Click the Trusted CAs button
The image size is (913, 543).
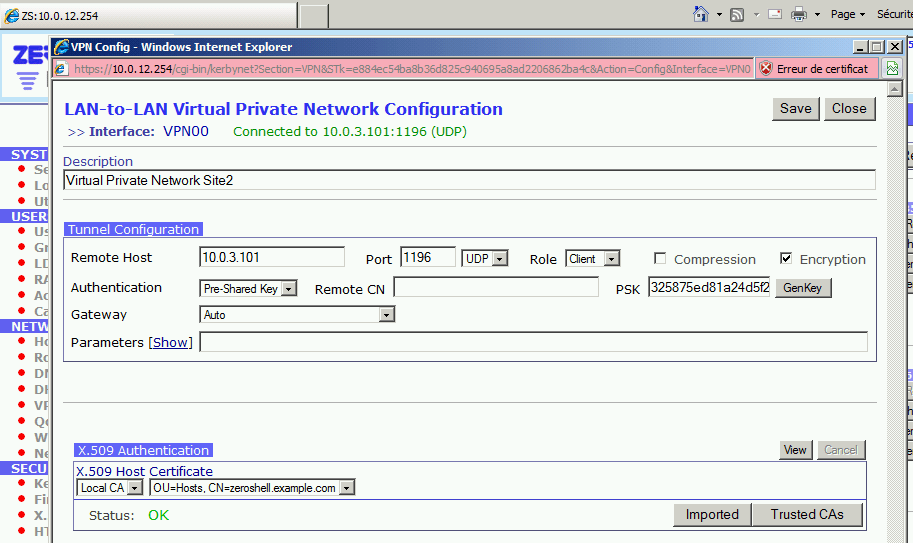pos(807,514)
